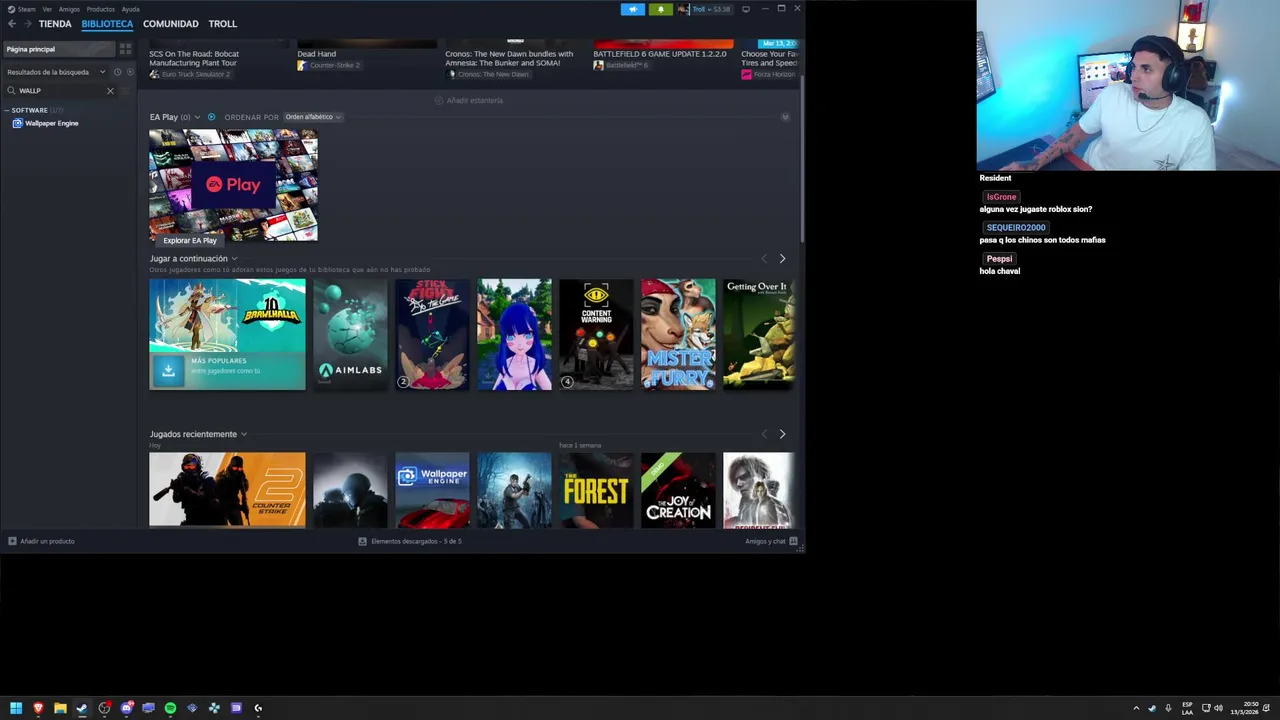Open BATTLEFIELD 6 GAME UPDATE news
The width and height of the screenshot is (1280, 720).
coord(660,54)
